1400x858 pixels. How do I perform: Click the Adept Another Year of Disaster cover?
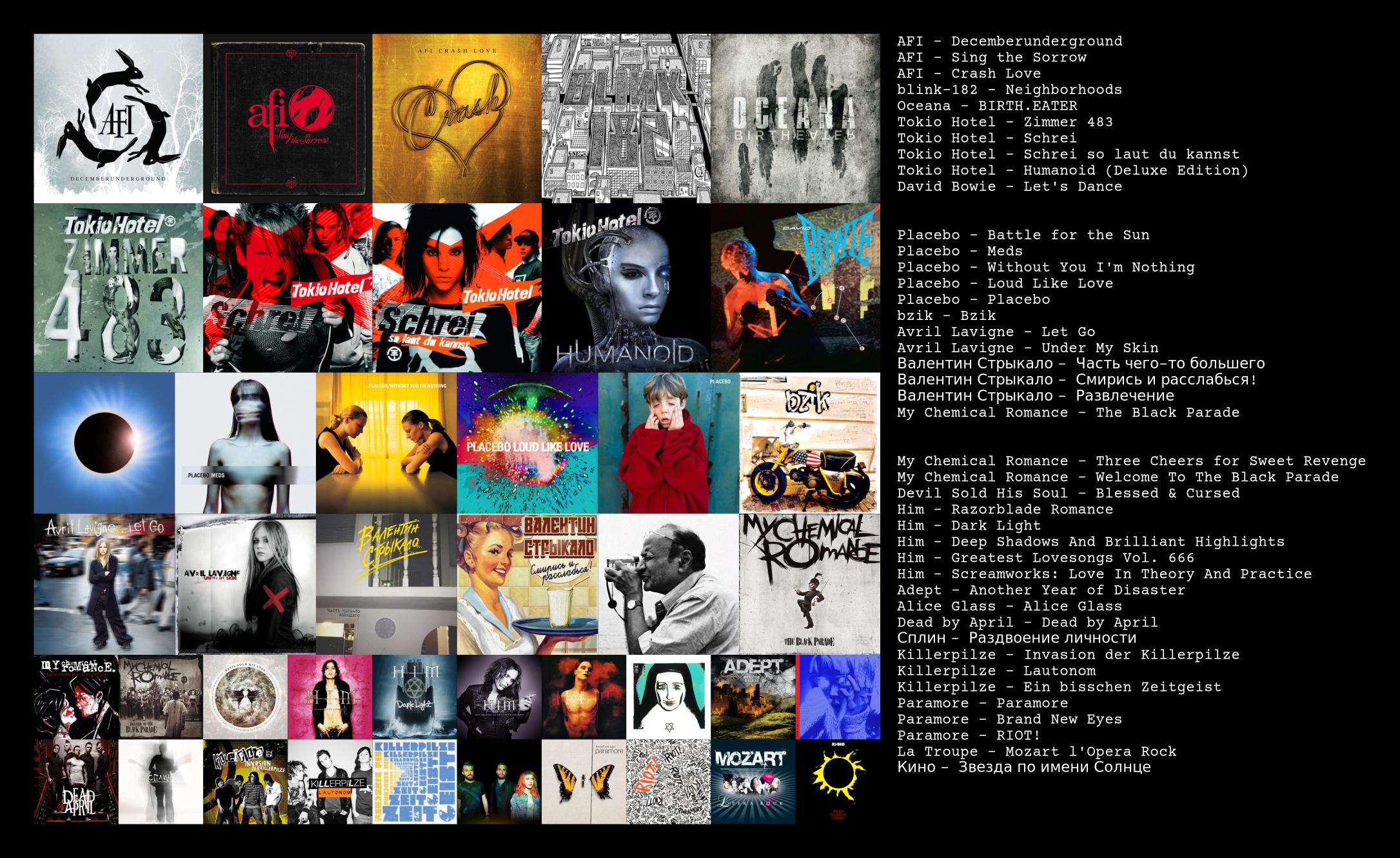tap(753, 697)
